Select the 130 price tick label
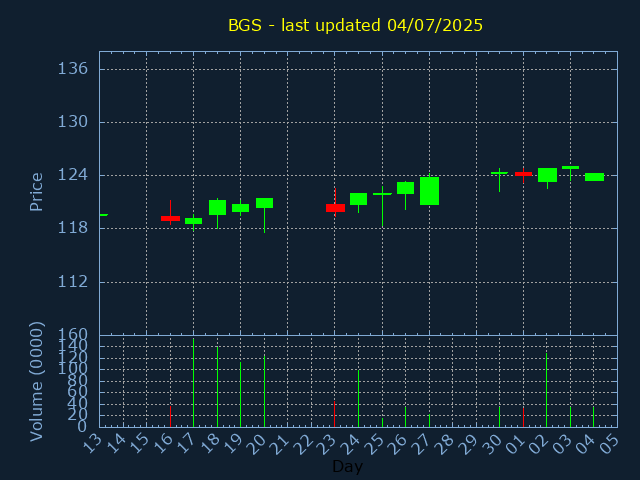This screenshot has width=640, height=480. tap(73, 122)
